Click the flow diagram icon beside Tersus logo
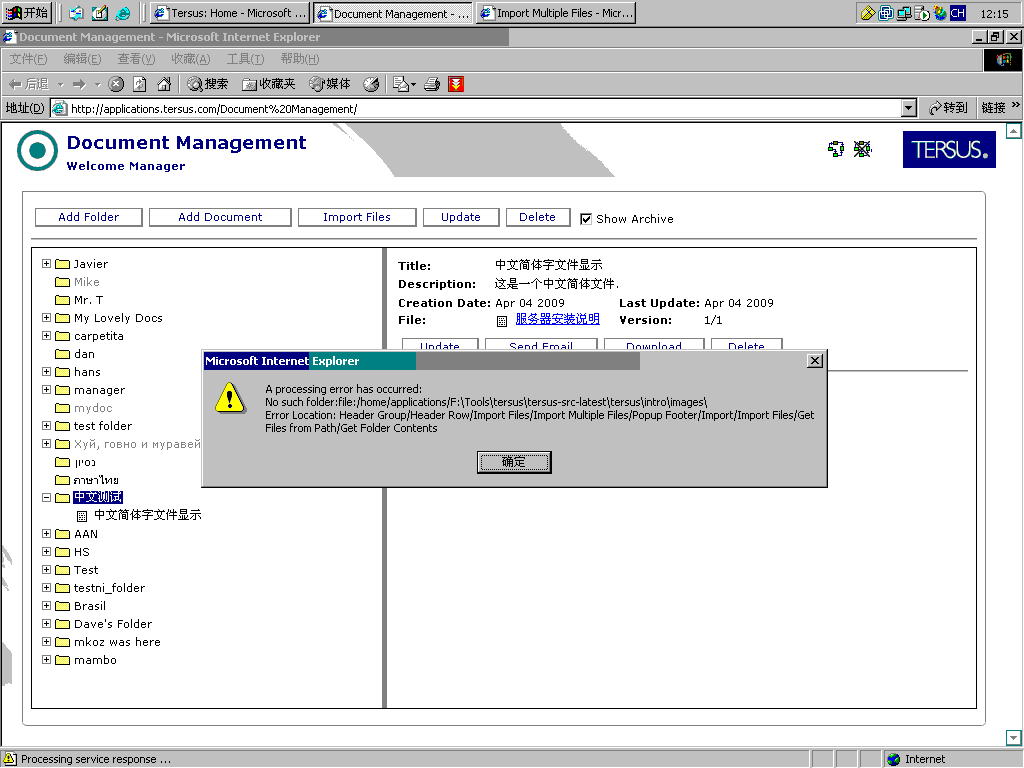 coord(836,149)
